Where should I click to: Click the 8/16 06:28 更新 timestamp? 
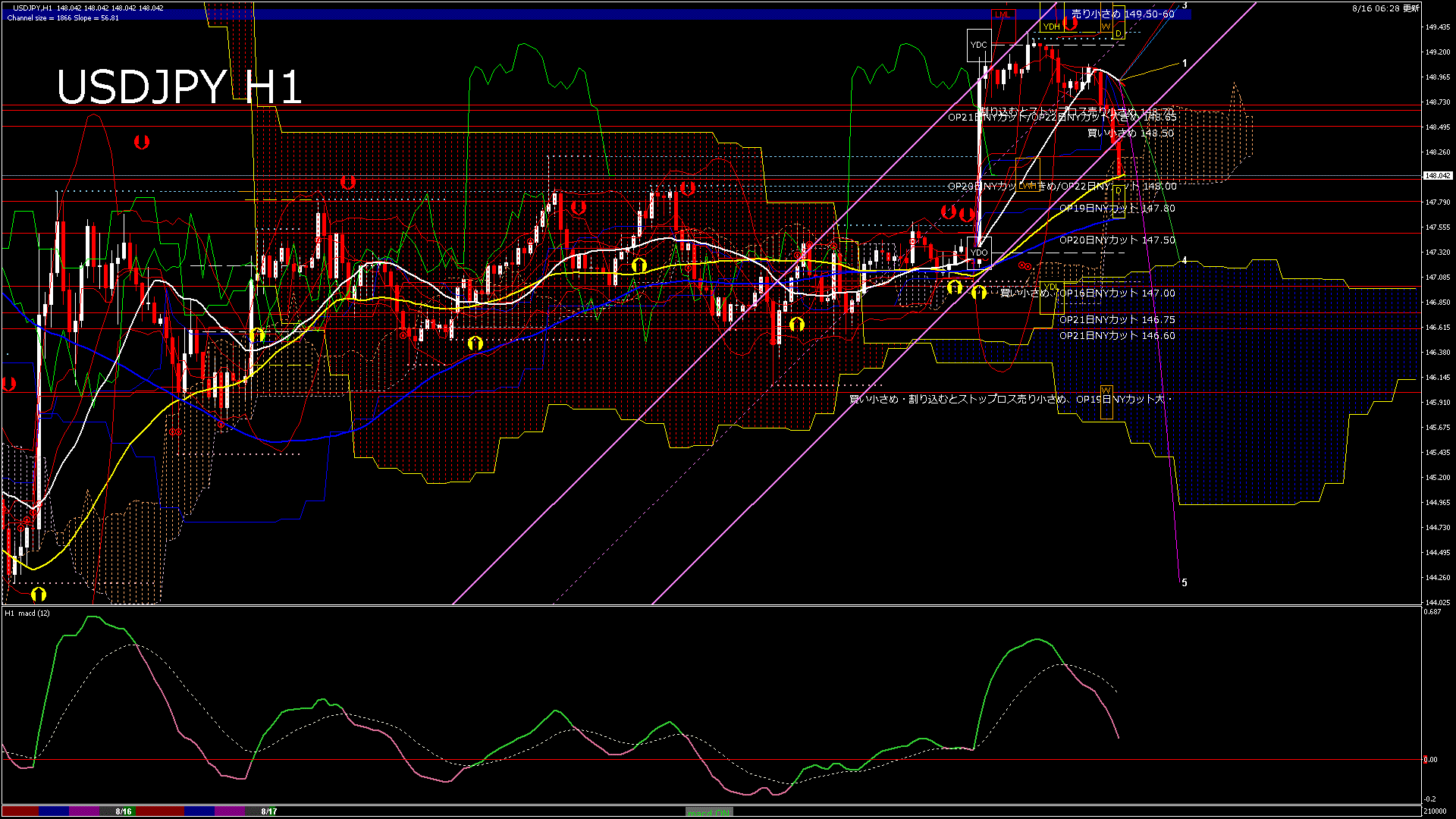click(1385, 8)
